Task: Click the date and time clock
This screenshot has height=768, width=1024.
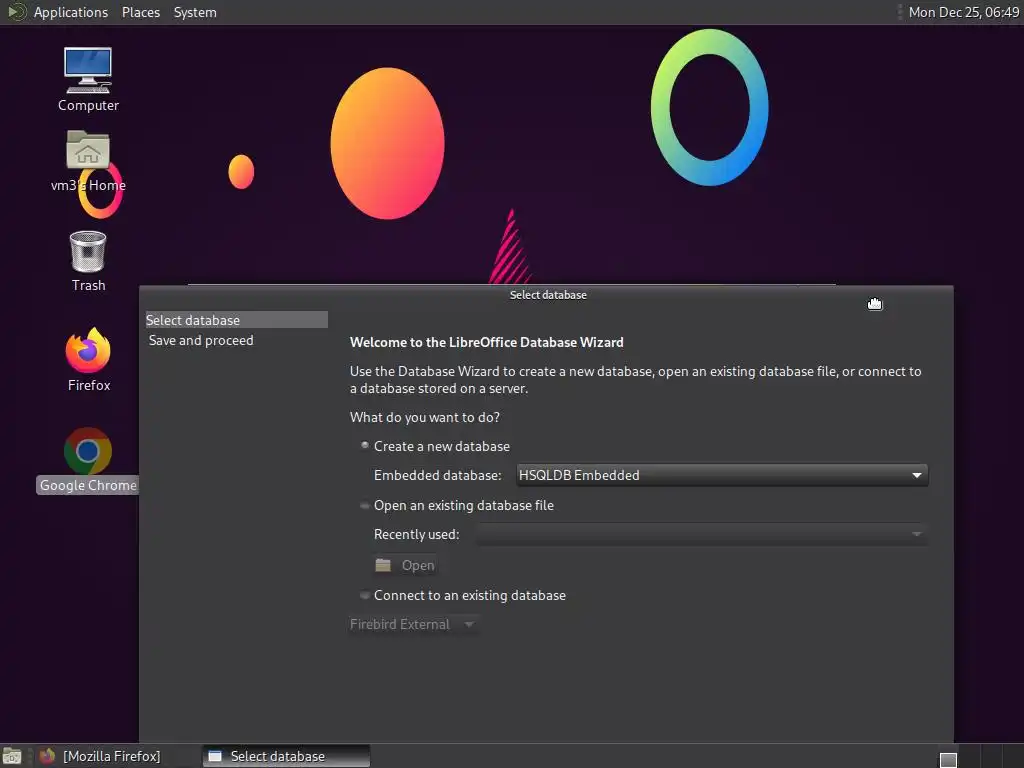Action: [x=964, y=12]
